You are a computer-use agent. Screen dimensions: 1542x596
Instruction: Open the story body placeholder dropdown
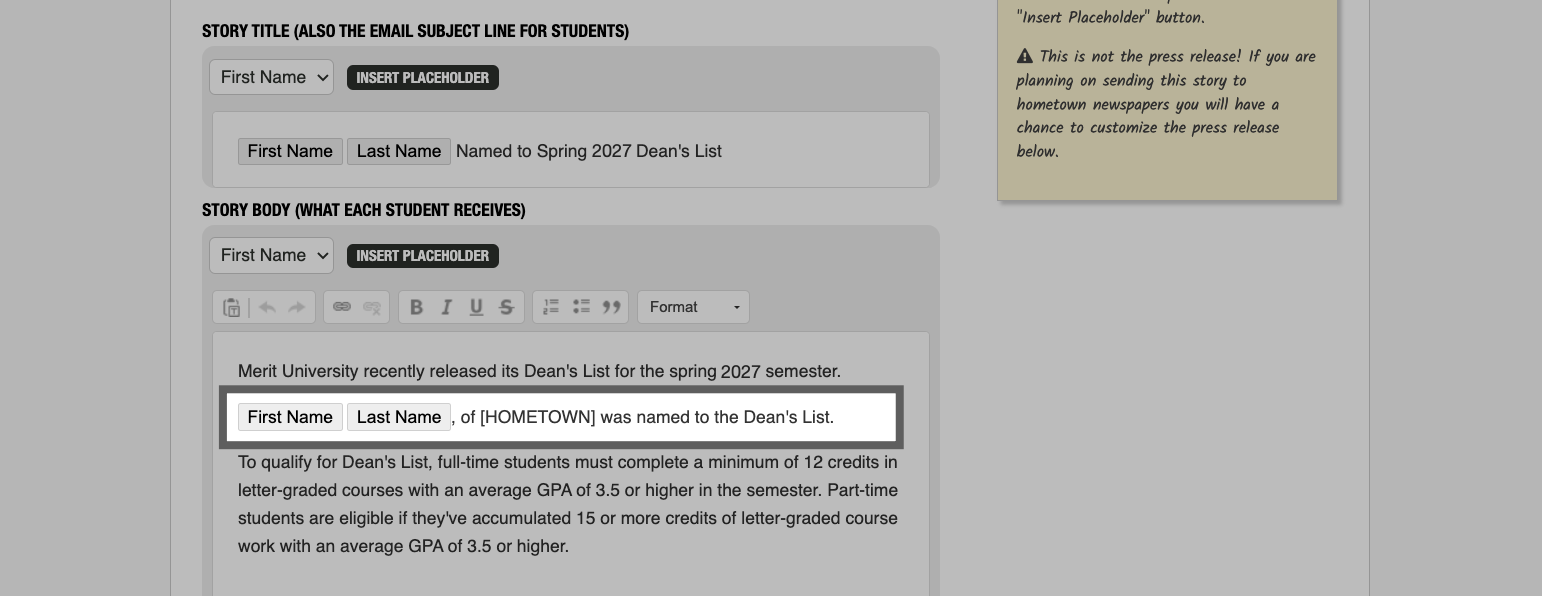coord(271,255)
